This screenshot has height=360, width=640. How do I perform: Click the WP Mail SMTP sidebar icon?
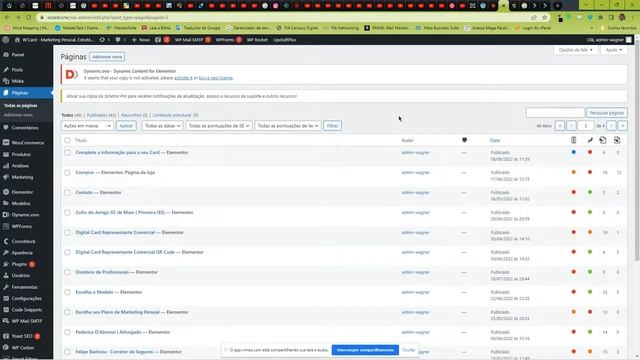pos(6,321)
